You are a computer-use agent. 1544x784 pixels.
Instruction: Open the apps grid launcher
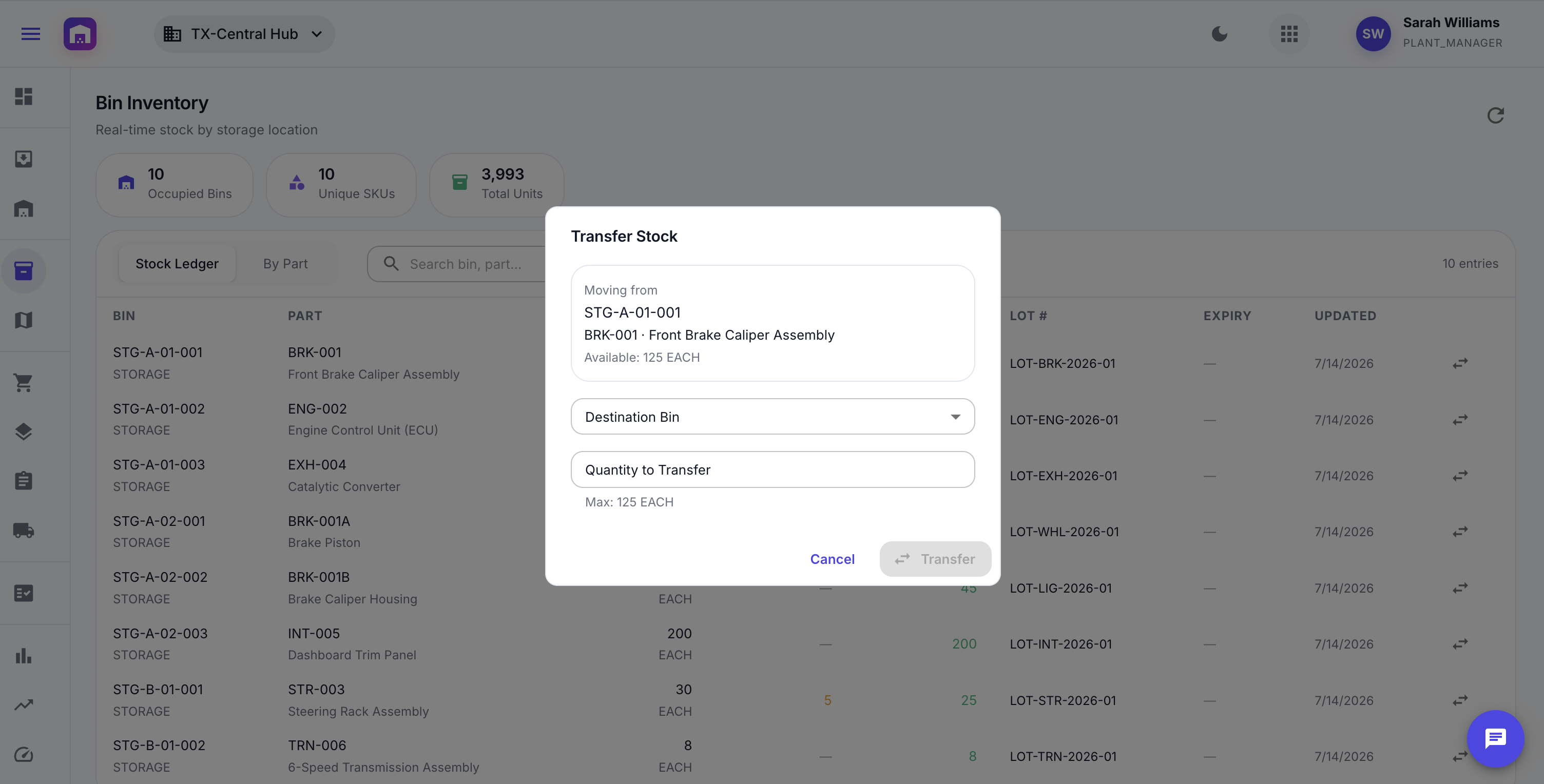click(x=1289, y=34)
